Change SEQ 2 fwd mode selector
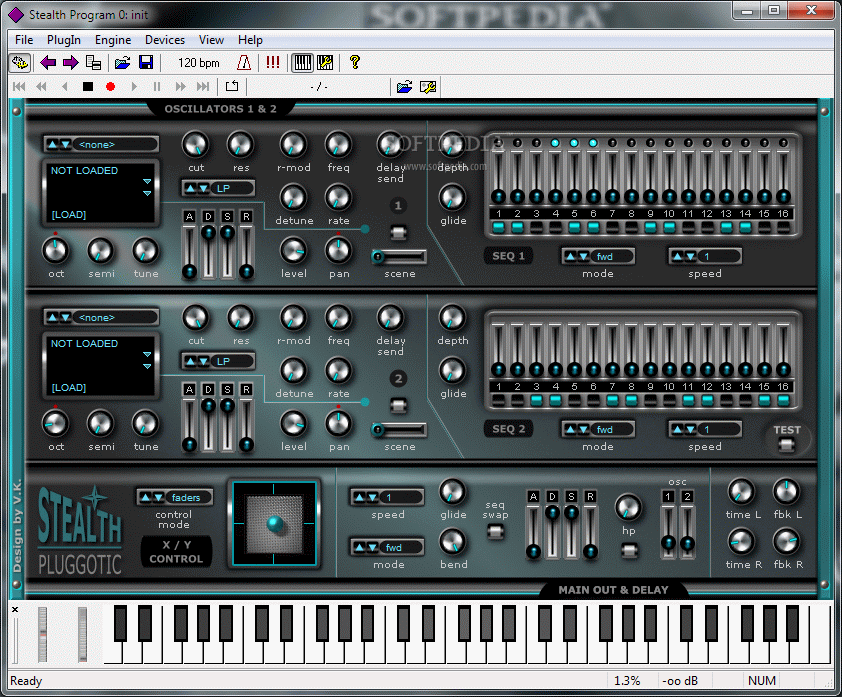The image size is (842, 697). click(x=598, y=429)
